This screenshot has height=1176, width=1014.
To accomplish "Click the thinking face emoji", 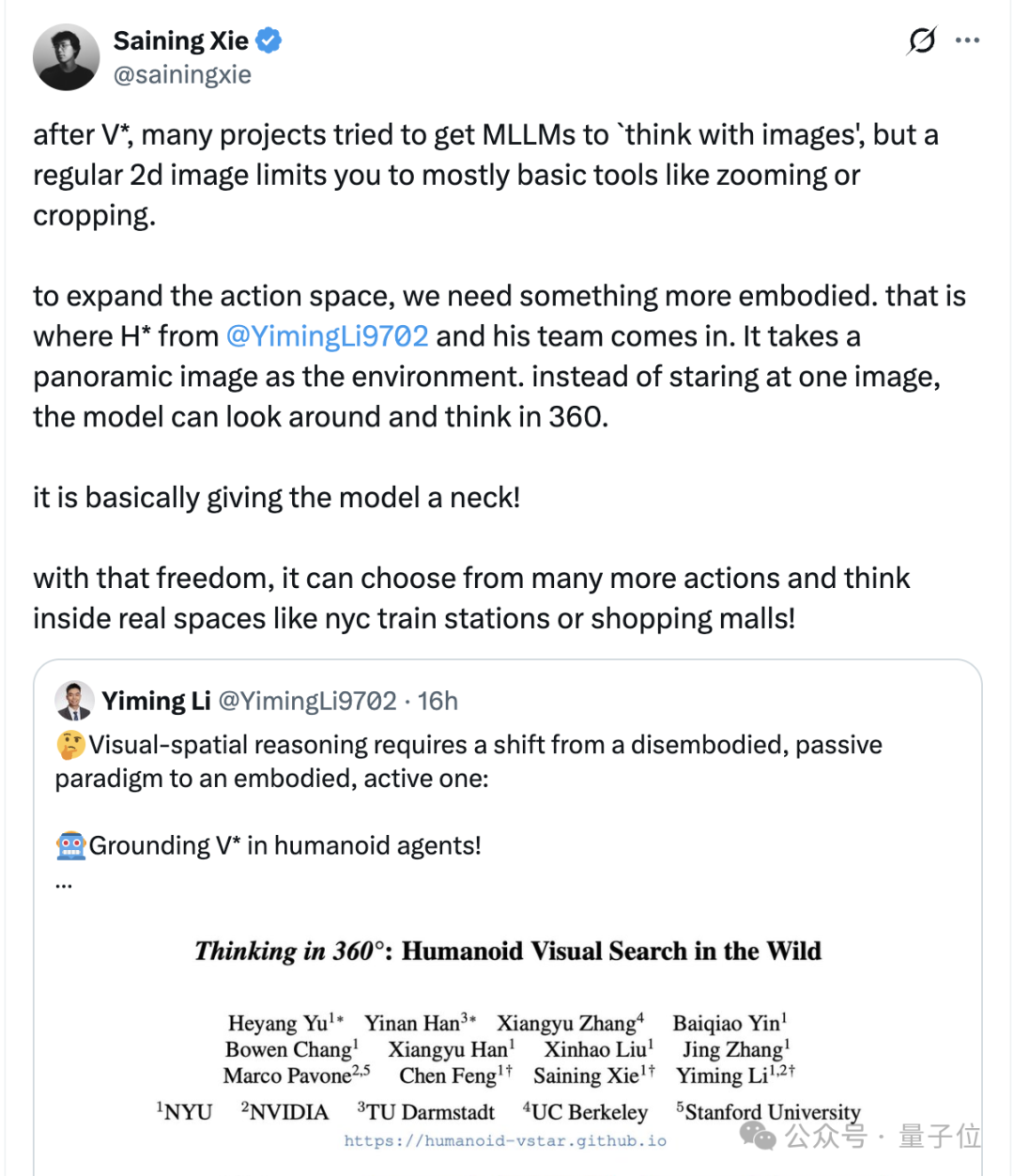I will point(70,745).
